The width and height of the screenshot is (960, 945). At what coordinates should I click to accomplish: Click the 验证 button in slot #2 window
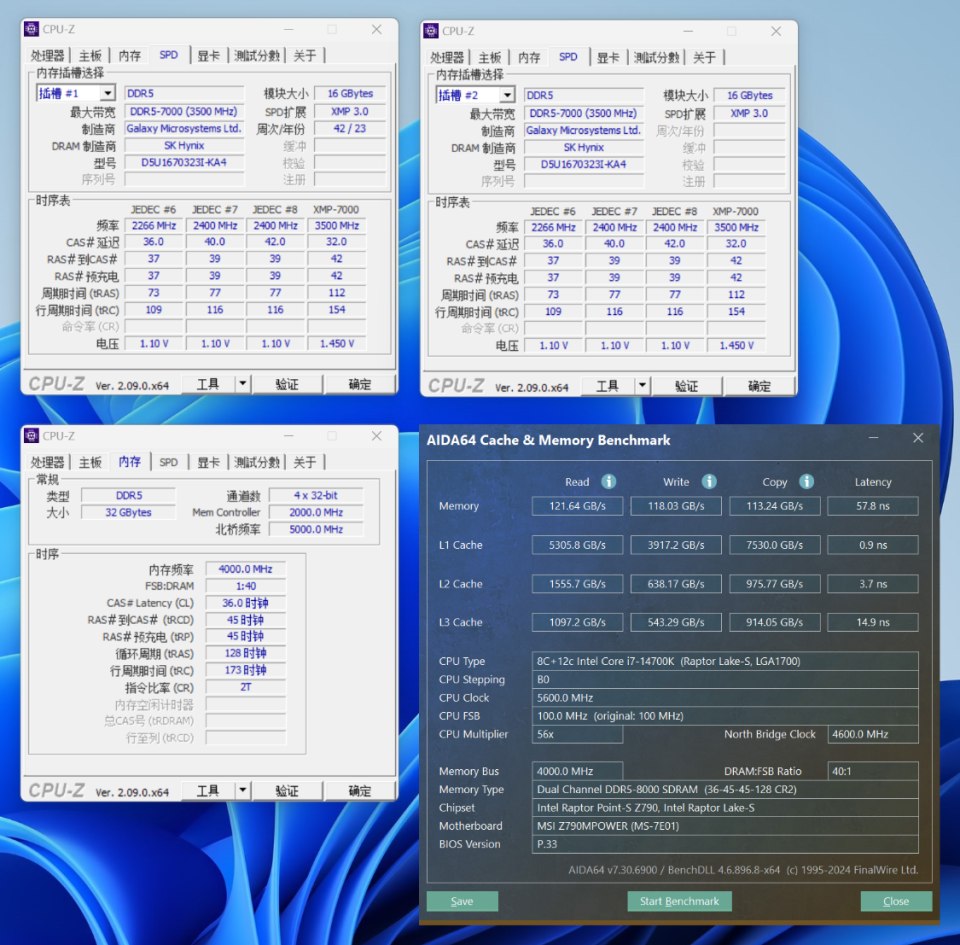pos(686,386)
